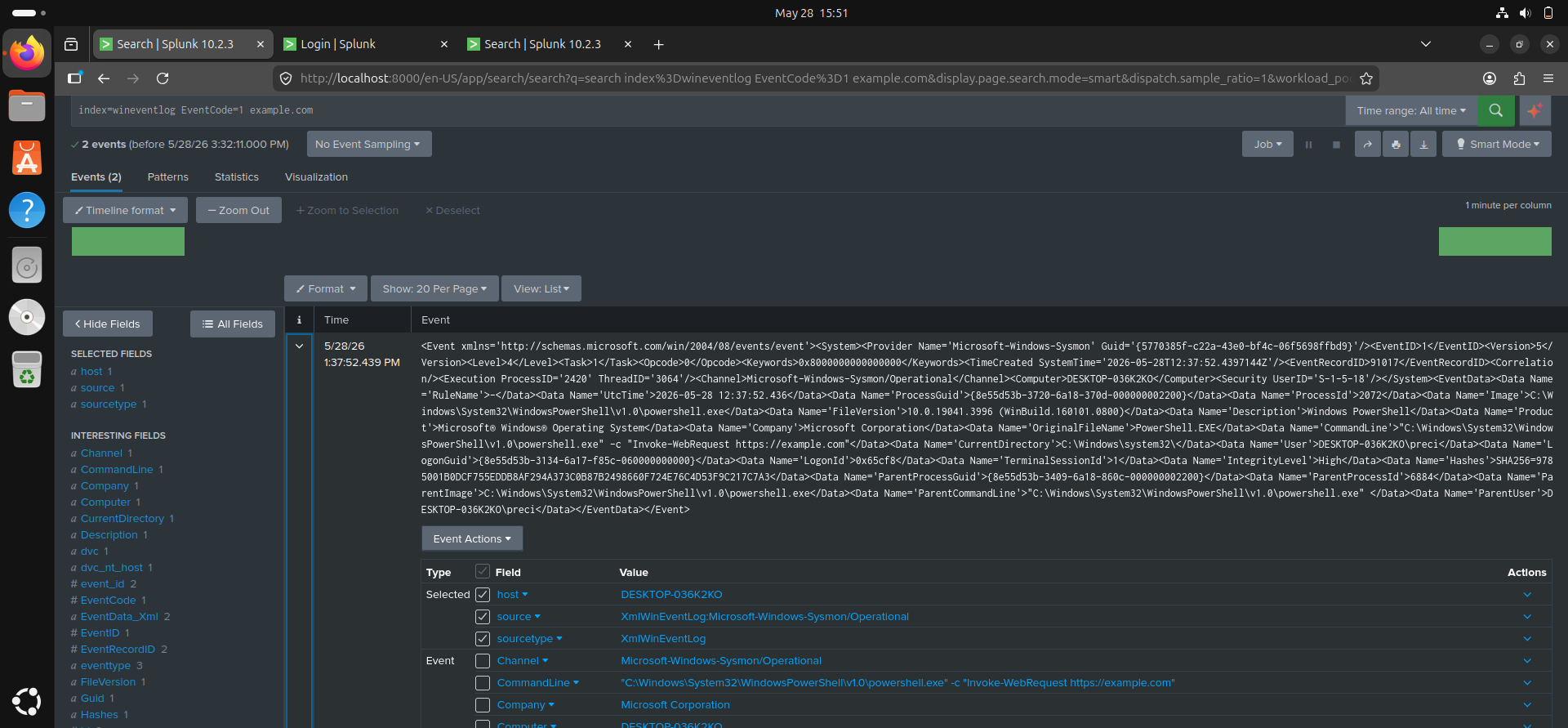Uncheck the sourcetype field checkbox
This screenshot has width=1568, height=728.
483,639
